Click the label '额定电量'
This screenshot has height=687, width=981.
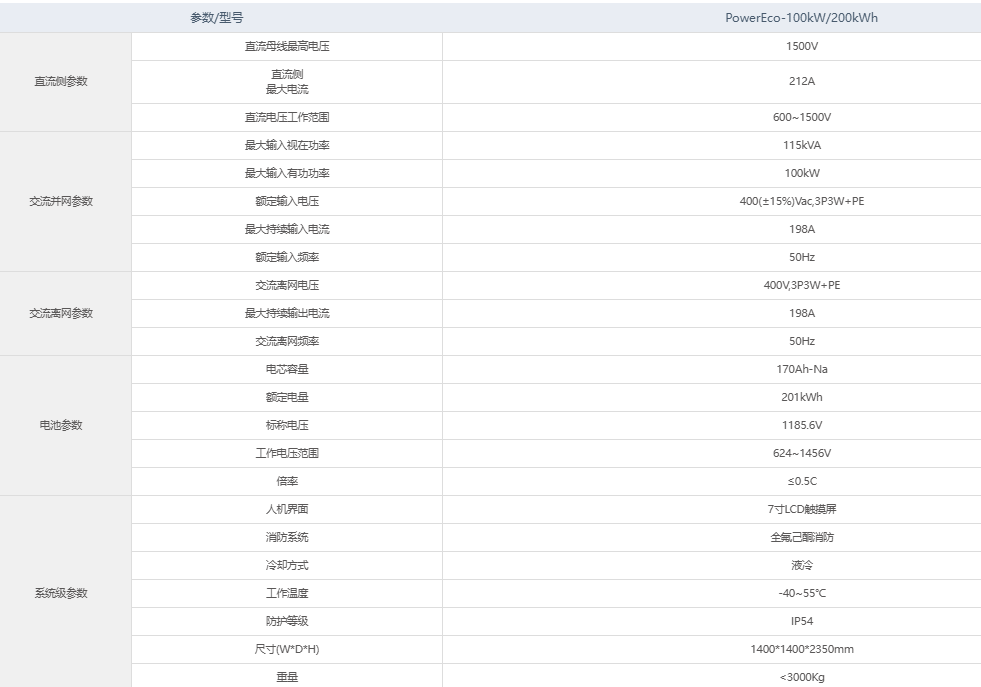click(287, 398)
